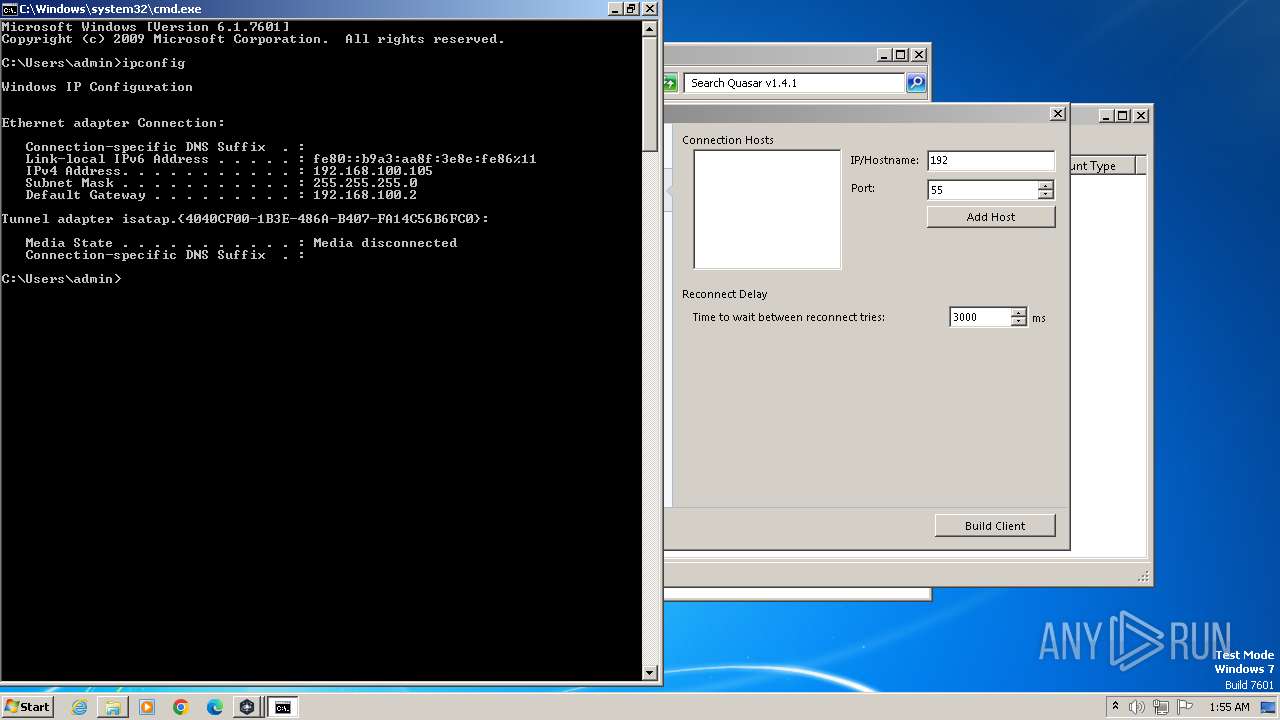Close the client builder dialog

click(x=1058, y=114)
